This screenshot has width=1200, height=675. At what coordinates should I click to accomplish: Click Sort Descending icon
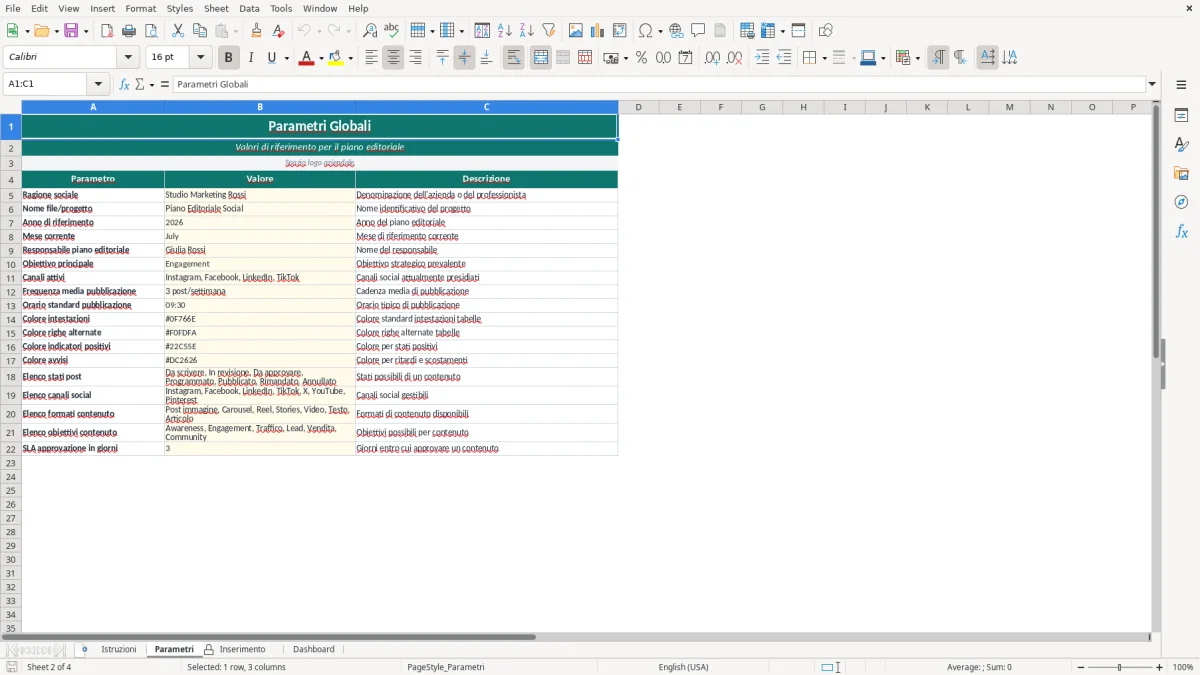click(x=526, y=31)
